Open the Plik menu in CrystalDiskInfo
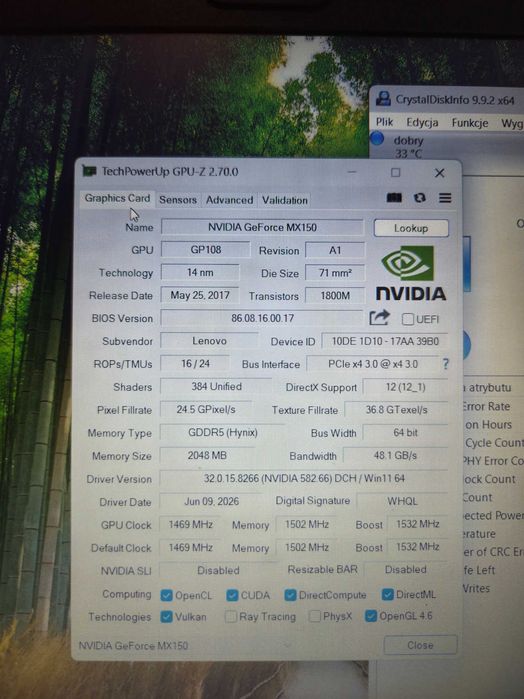This screenshot has height=699, width=524. point(384,122)
